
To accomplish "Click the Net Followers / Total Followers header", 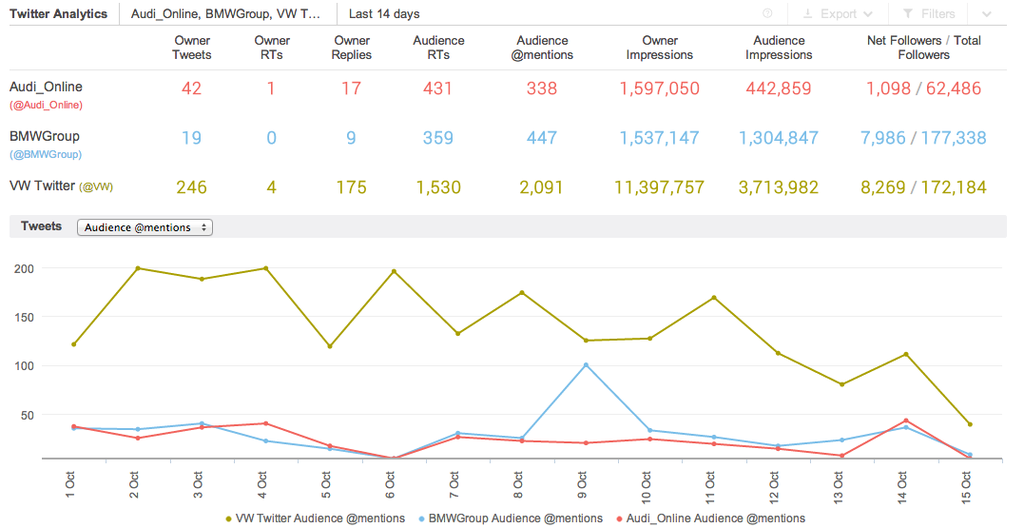I will (x=924, y=48).
